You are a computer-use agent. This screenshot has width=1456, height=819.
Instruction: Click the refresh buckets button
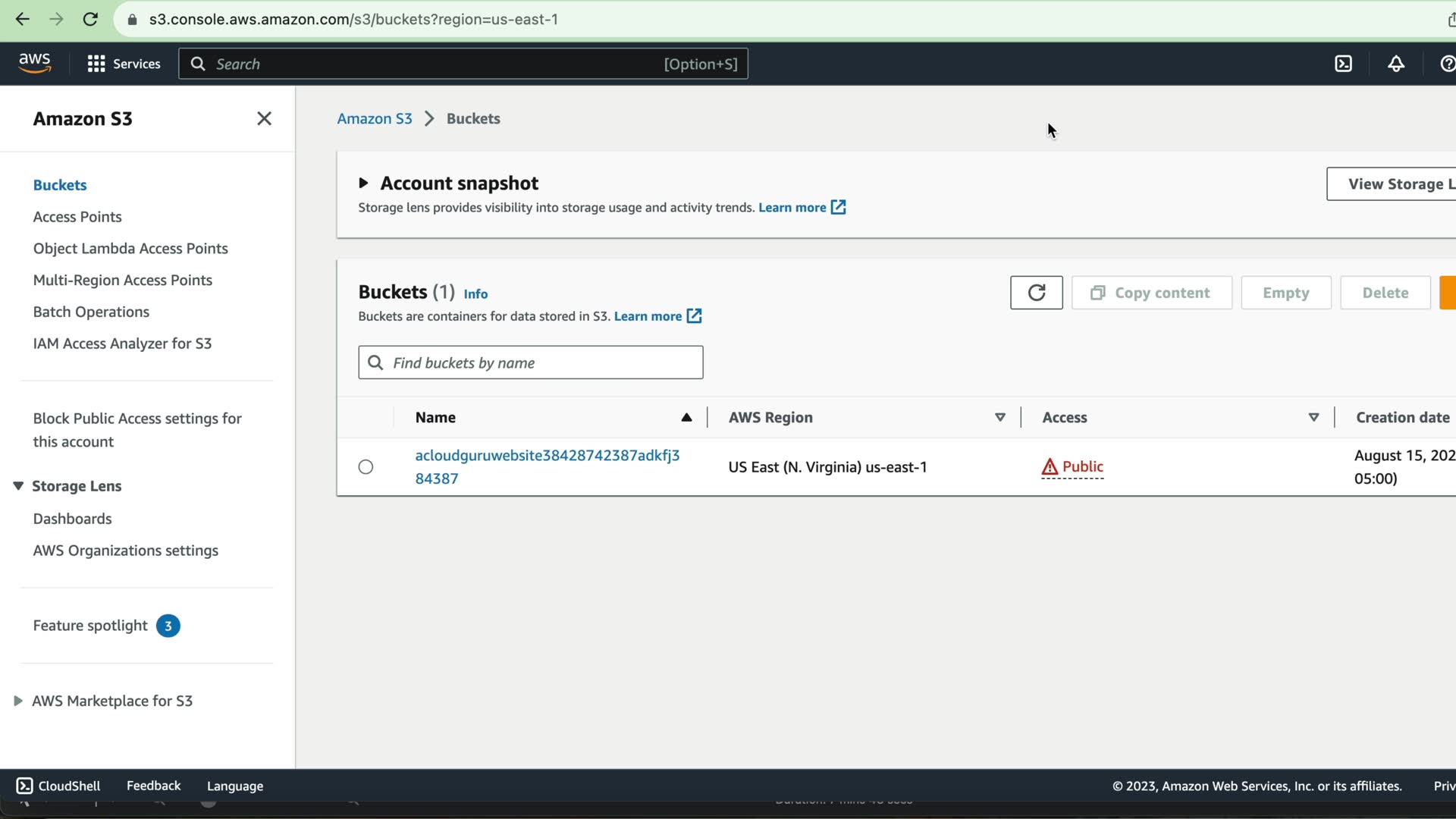click(1036, 293)
